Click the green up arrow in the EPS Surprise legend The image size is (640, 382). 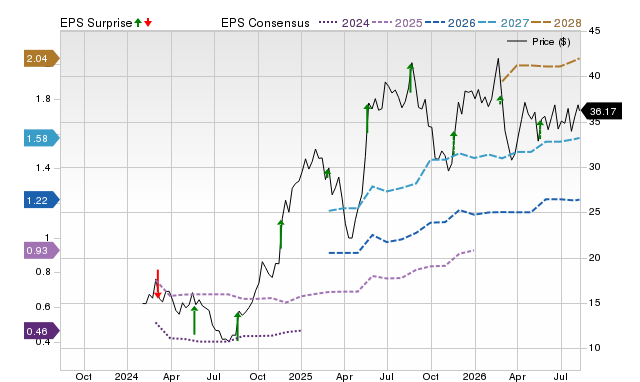(x=138, y=23)
